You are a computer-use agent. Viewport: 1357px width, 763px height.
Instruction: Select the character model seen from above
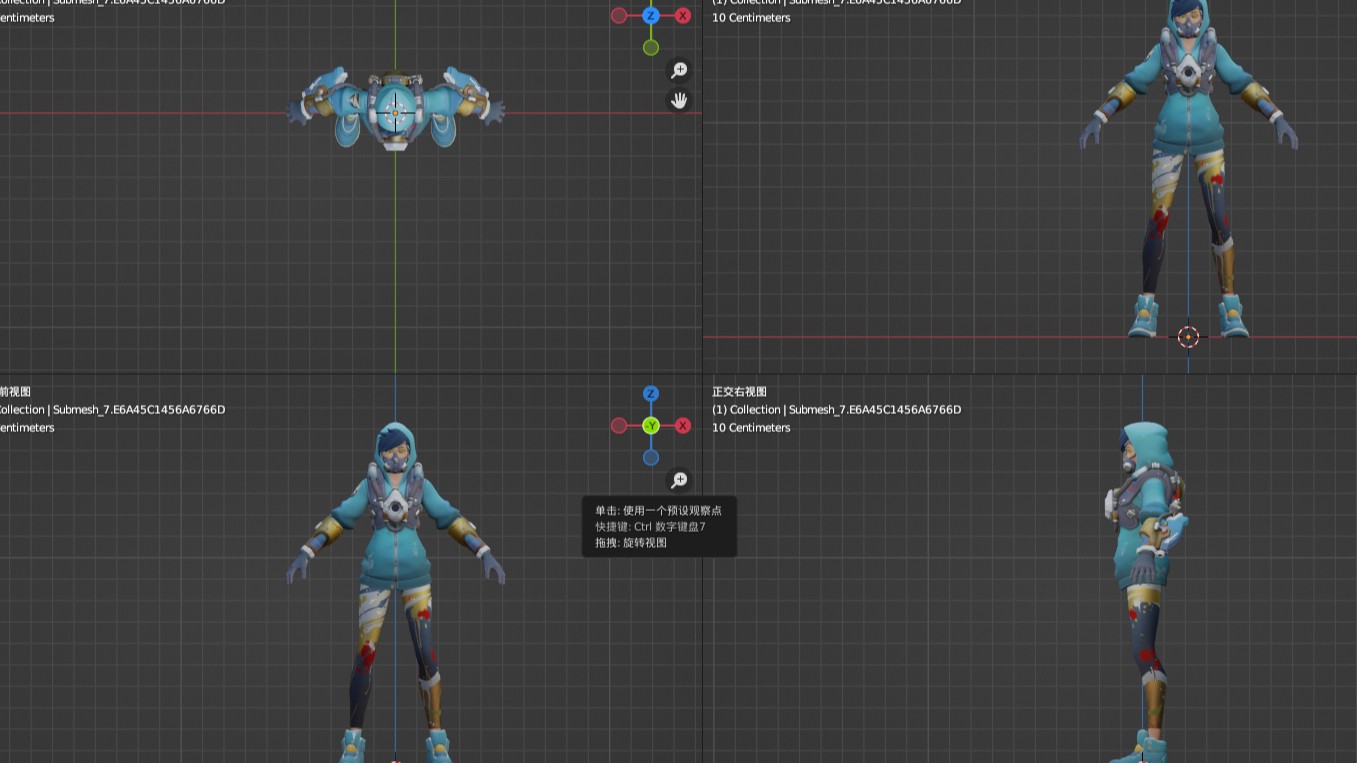[395, 108]
